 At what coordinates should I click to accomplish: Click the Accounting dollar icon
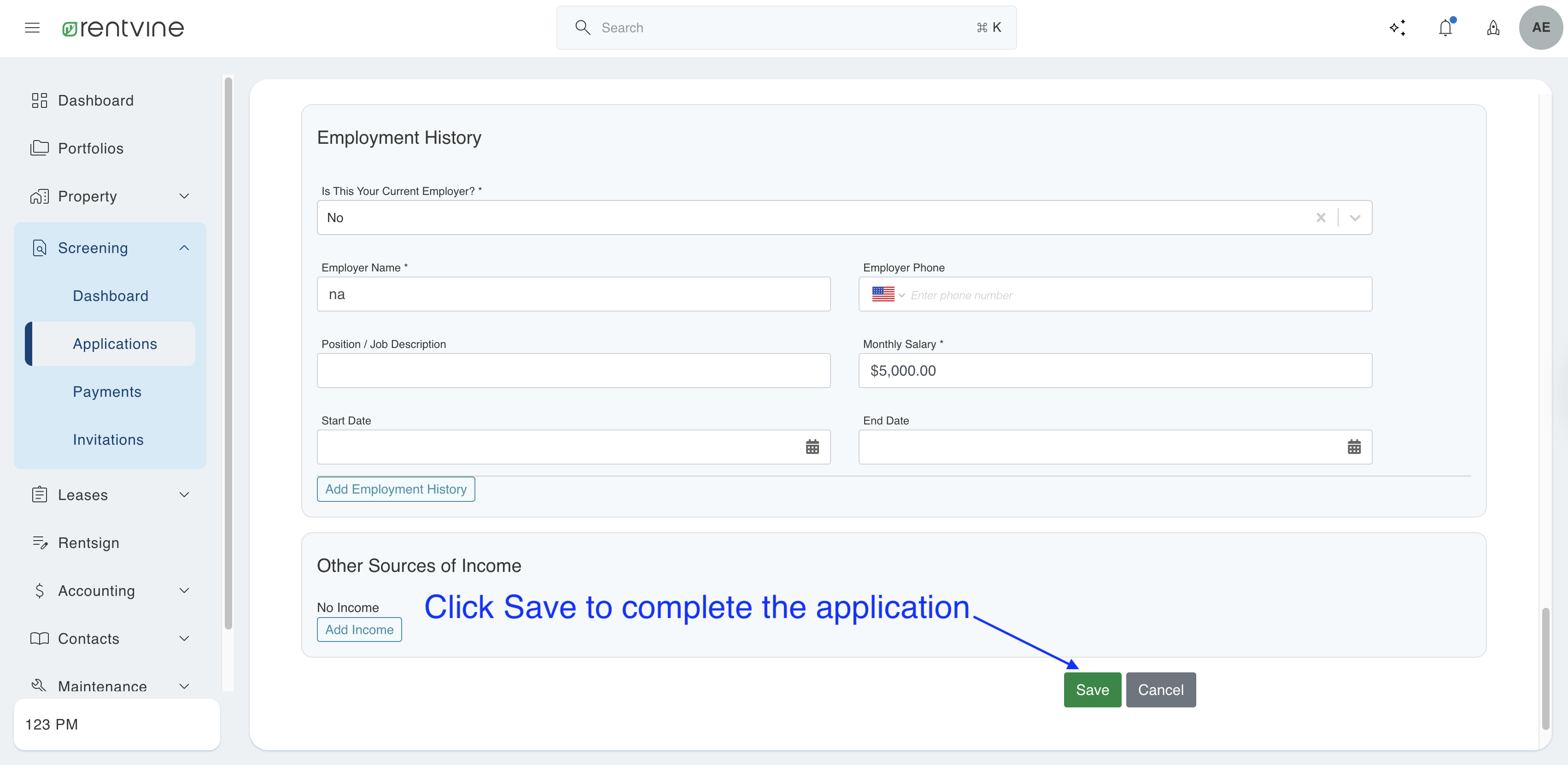pyautogui.click(x=40, y=590)
